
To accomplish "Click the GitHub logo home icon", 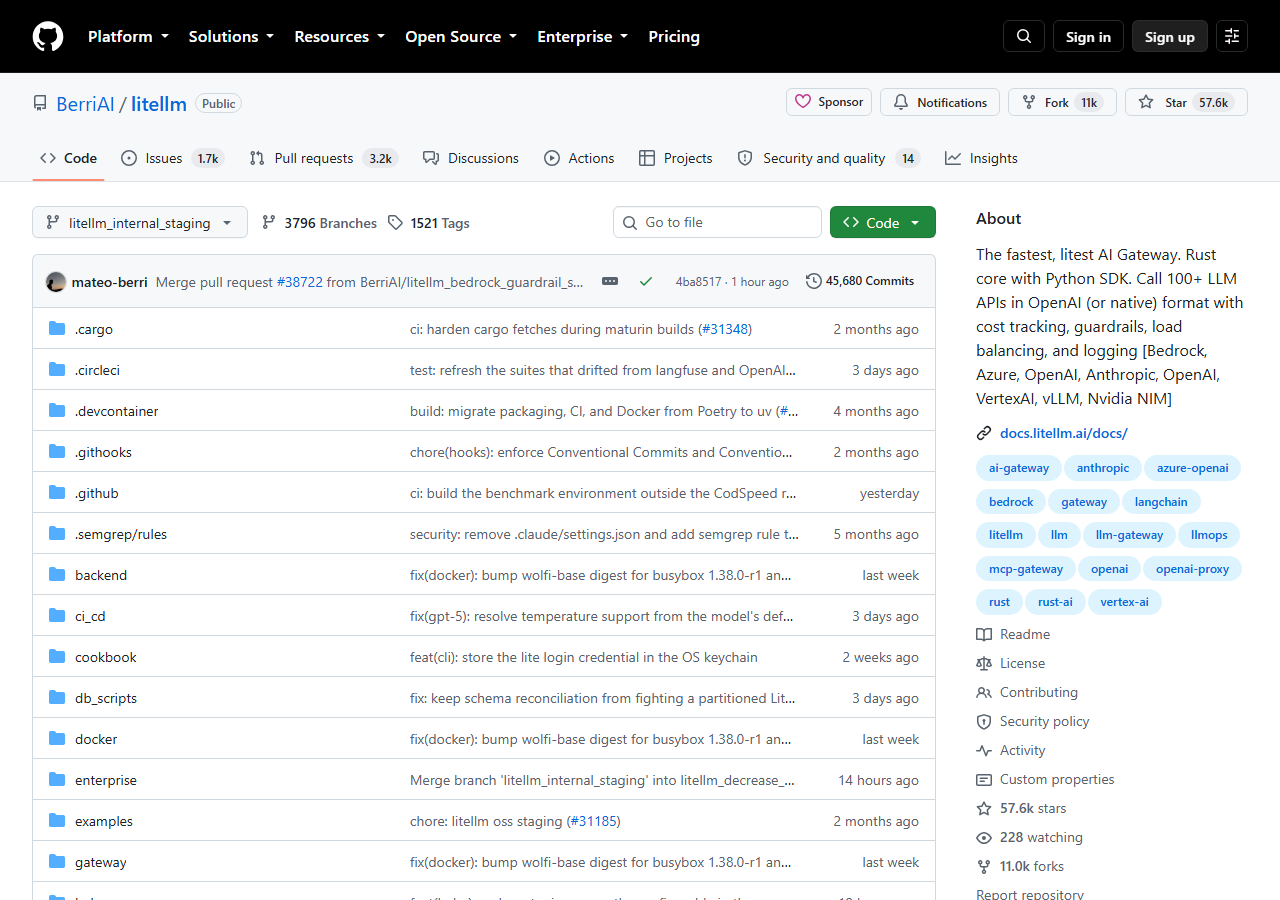I will (48, 36).
